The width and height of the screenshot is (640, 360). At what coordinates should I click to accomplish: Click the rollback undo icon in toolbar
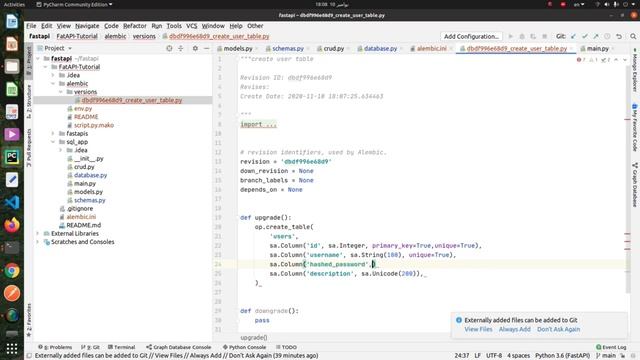tap(619, 36)
